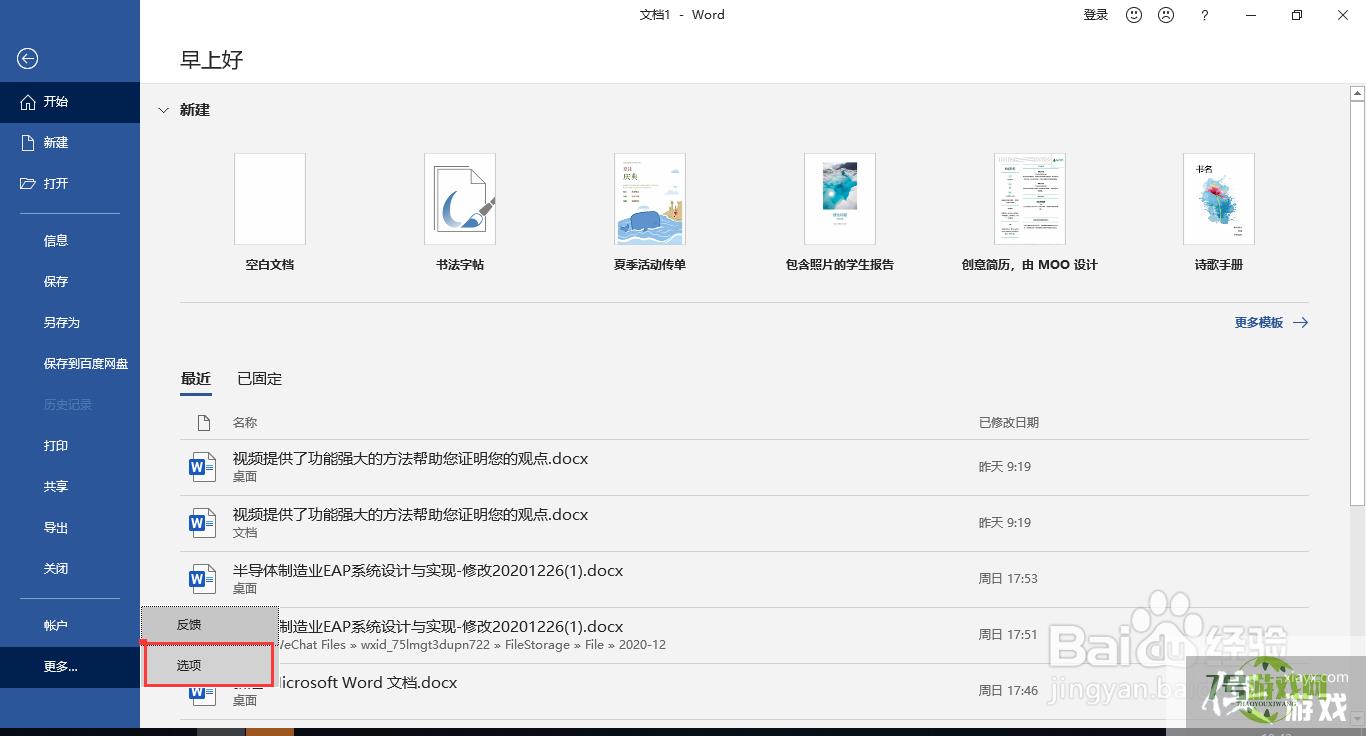Viewport: 1366px width, 736px height.
Task: Open help question mark icon
Action: (1205, 15)
